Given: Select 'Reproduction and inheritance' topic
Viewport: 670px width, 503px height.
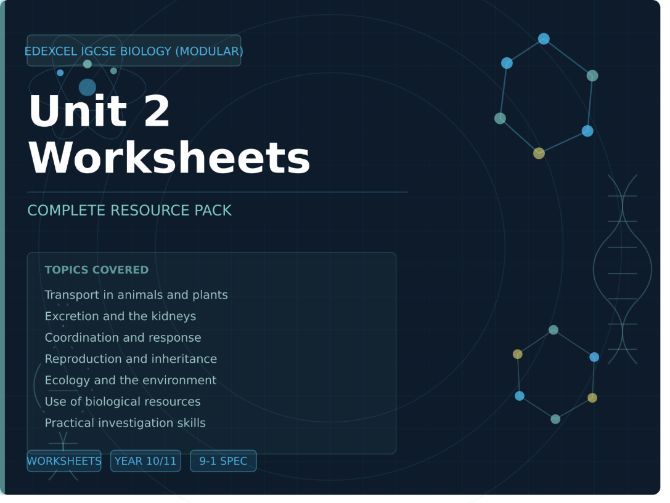Looking at the screenshot, I should click(x=131, y=359).
